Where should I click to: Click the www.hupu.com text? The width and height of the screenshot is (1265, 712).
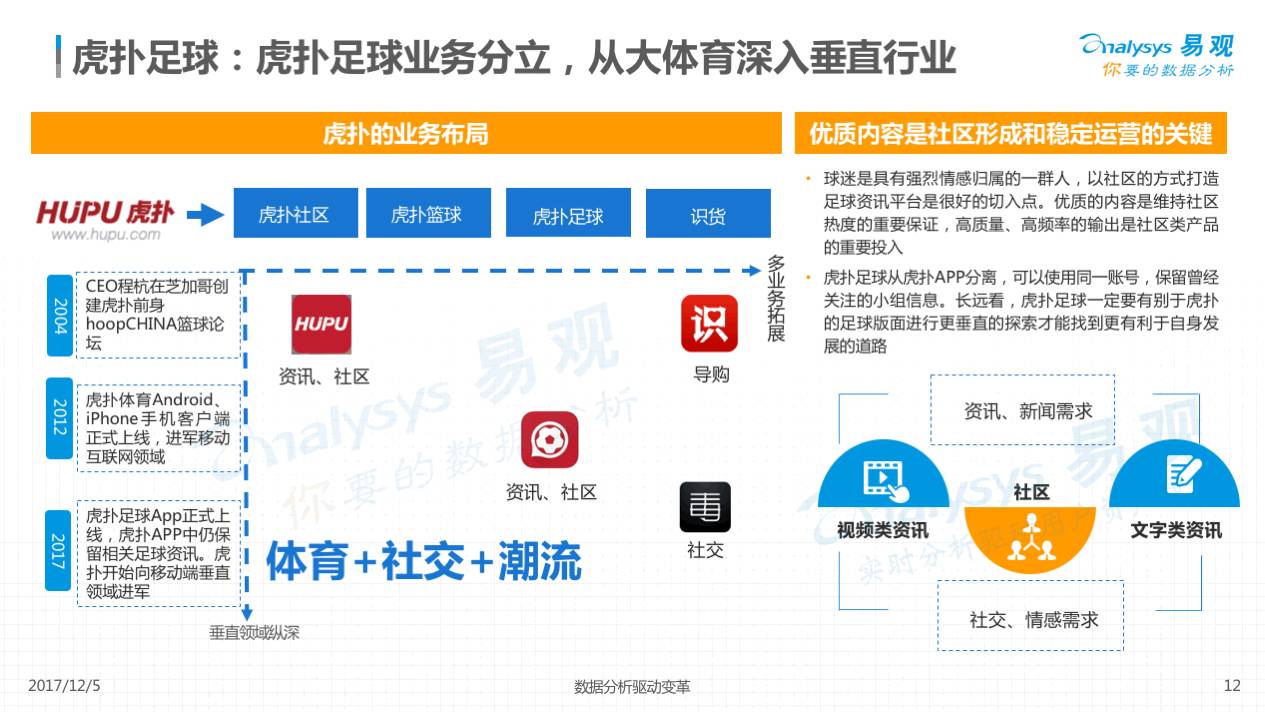(105, 235)
